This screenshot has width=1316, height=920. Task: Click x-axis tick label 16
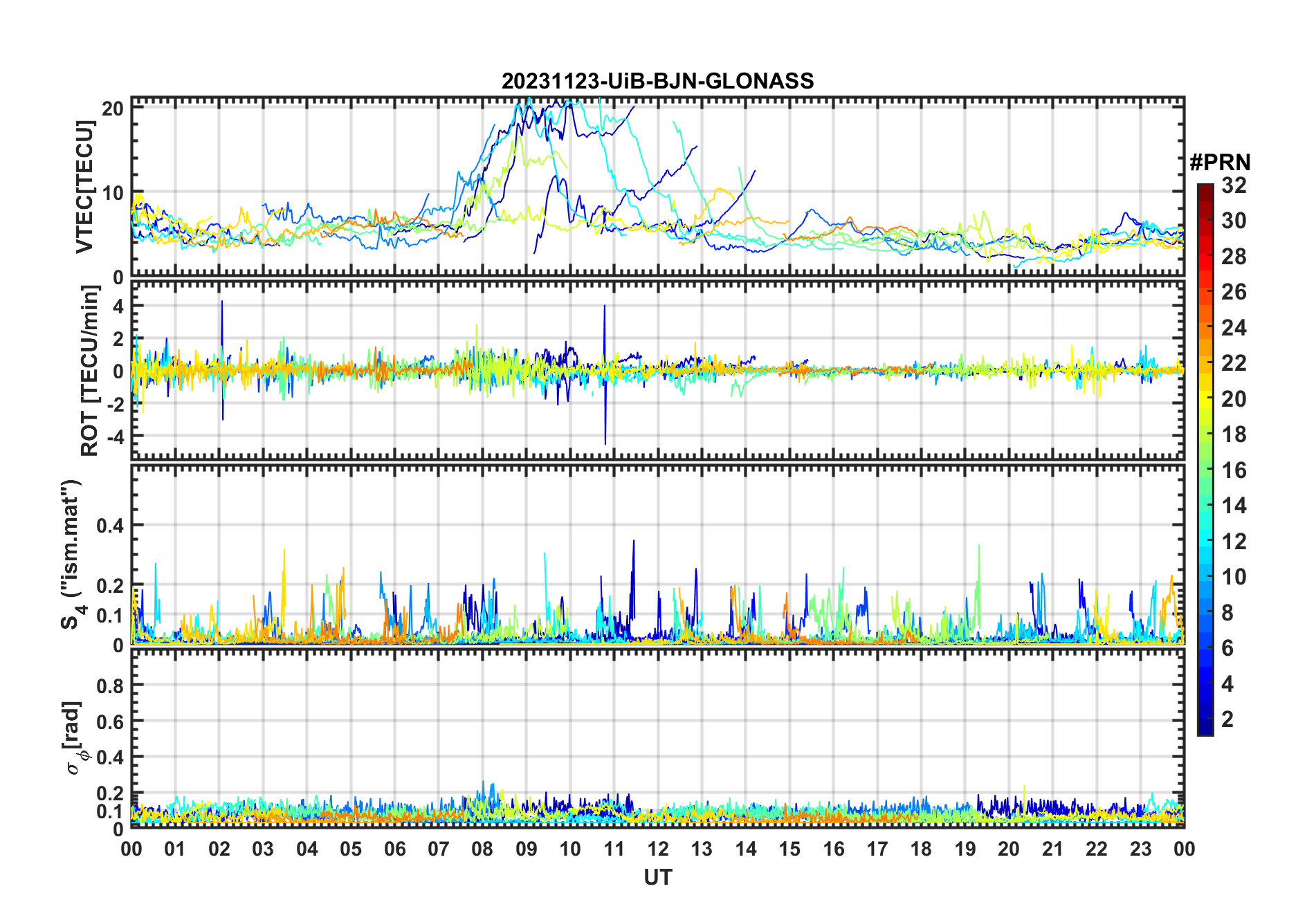834,849
